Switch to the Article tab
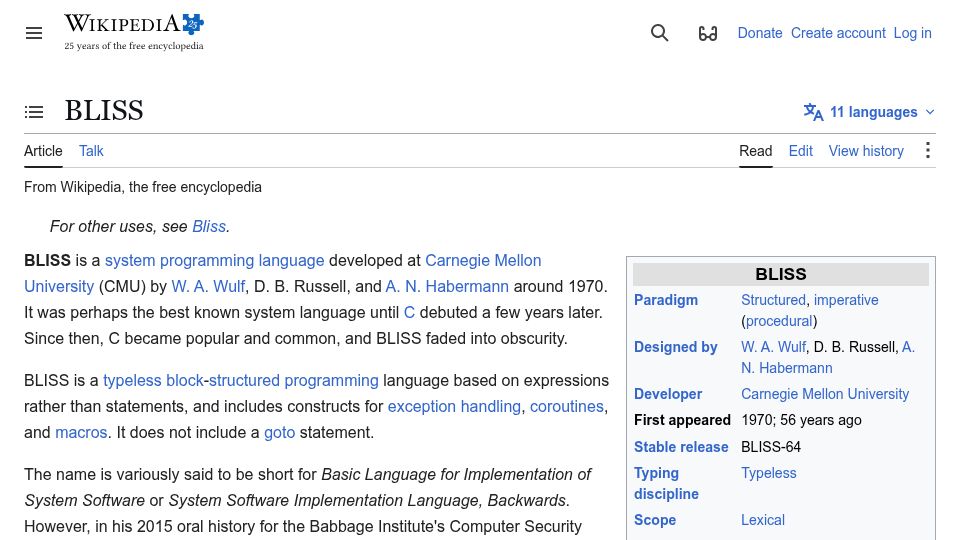 pyautogui.click(x=43, y=151)
